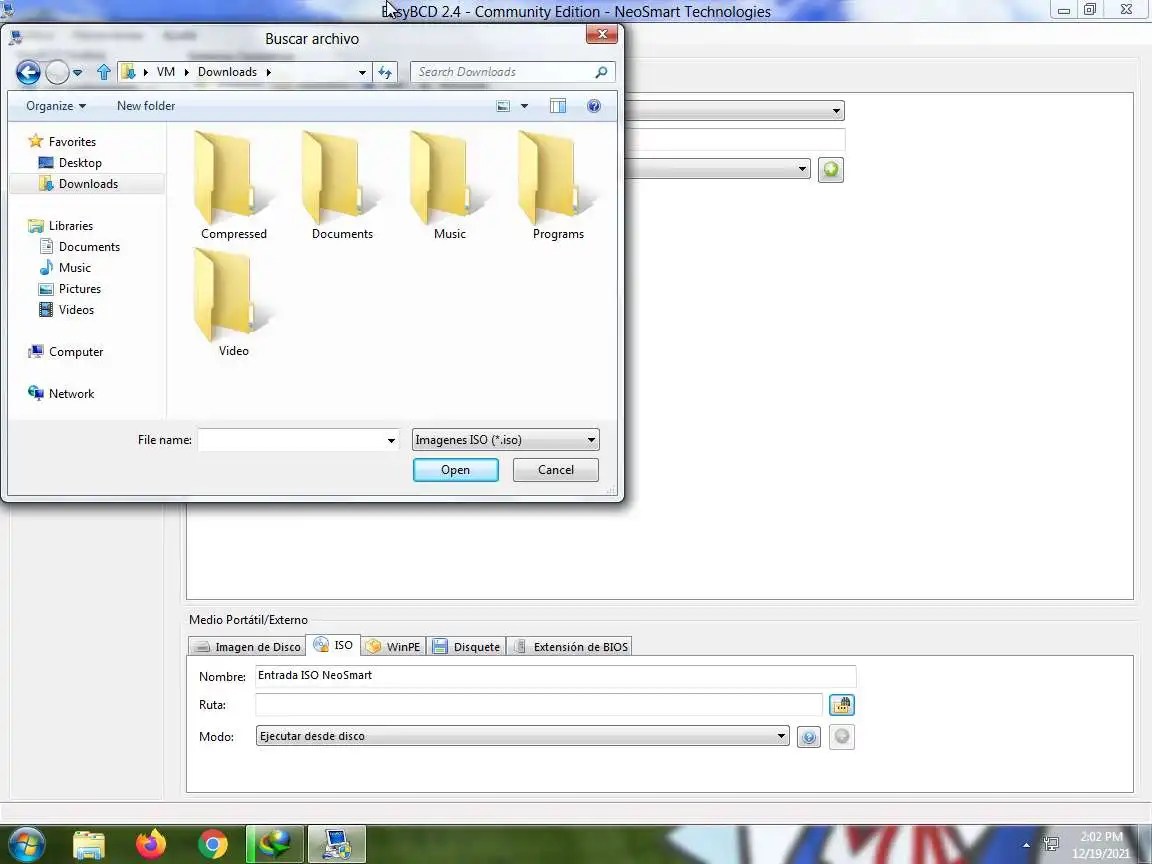Click the Change your view icon
Viewport: 1152px width, 864px height.
click(x=503, y=106)
